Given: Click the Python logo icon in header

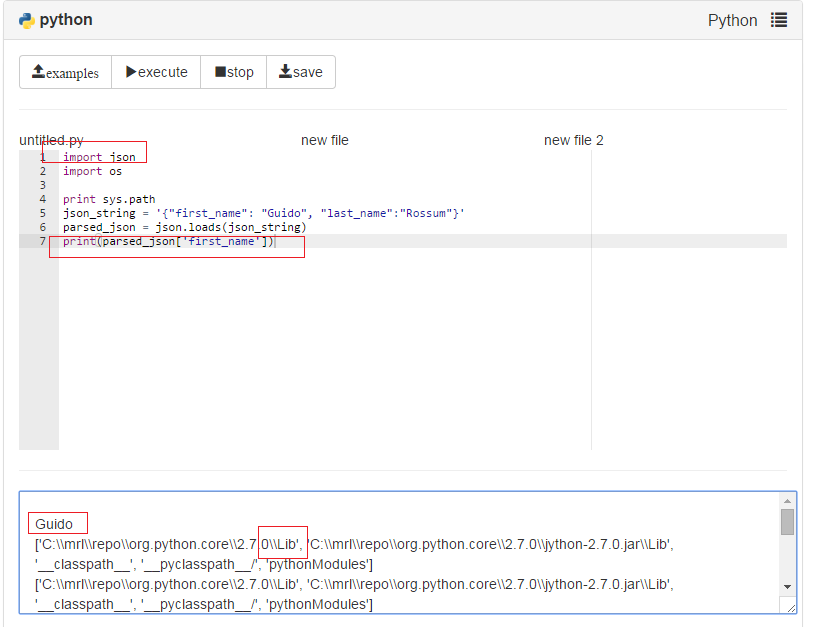Looking at the screenshot, I should (26, 21).
